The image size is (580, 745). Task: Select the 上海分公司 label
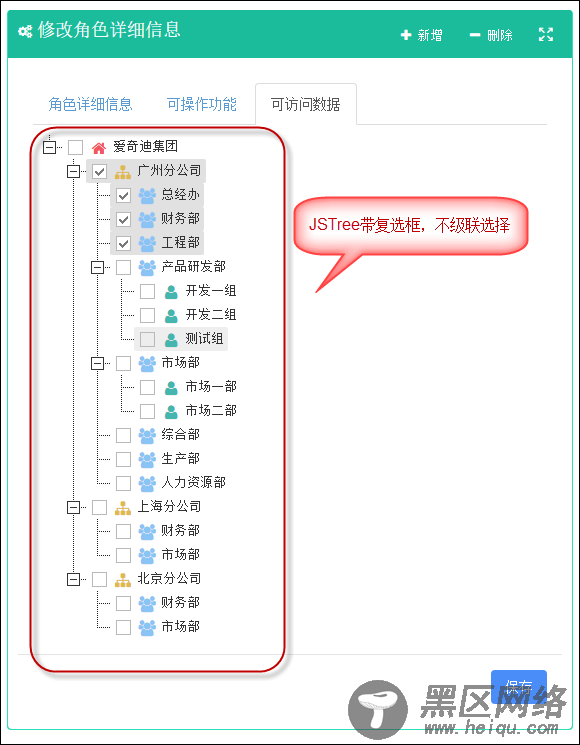click(169, 507)
